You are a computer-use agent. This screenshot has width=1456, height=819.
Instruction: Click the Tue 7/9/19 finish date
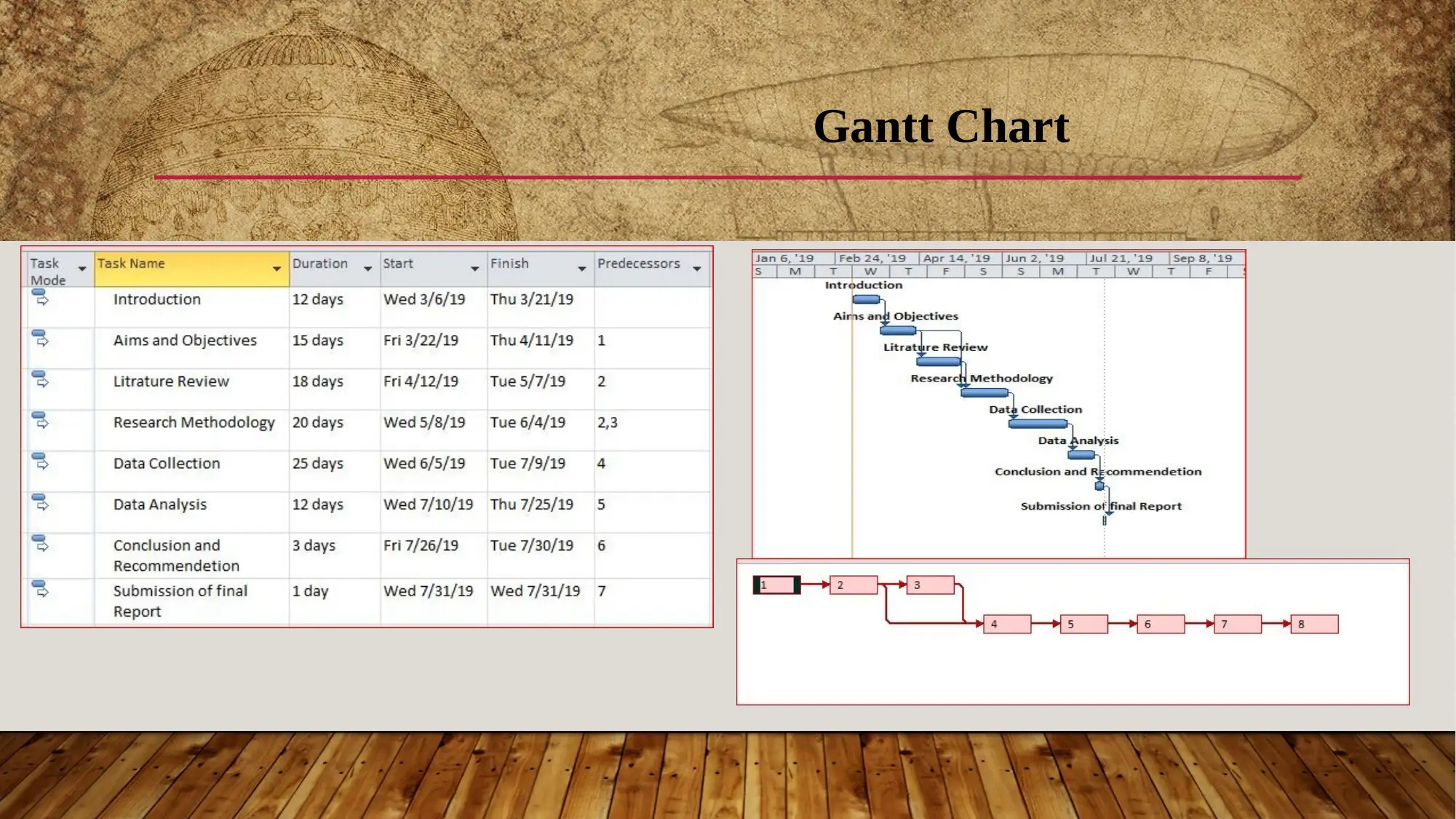(x=541, y=471)
